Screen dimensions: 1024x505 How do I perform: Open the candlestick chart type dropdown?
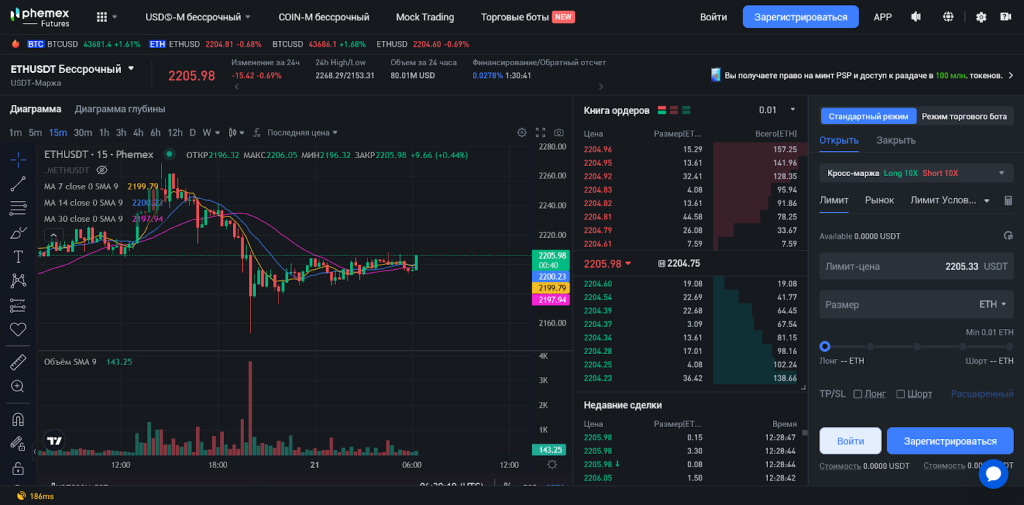[x=236, y=133]
